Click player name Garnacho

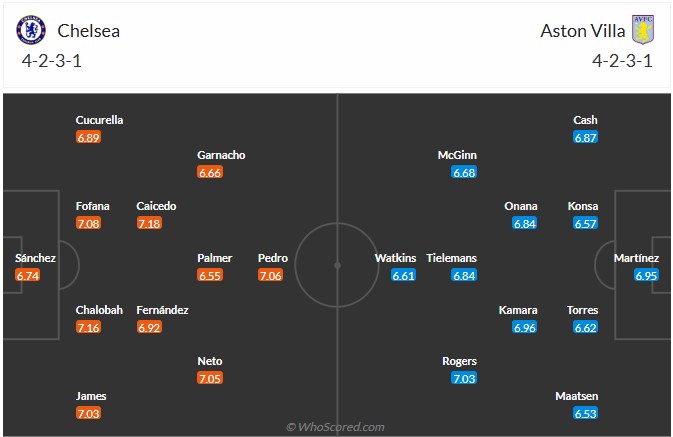coord(221,155)
